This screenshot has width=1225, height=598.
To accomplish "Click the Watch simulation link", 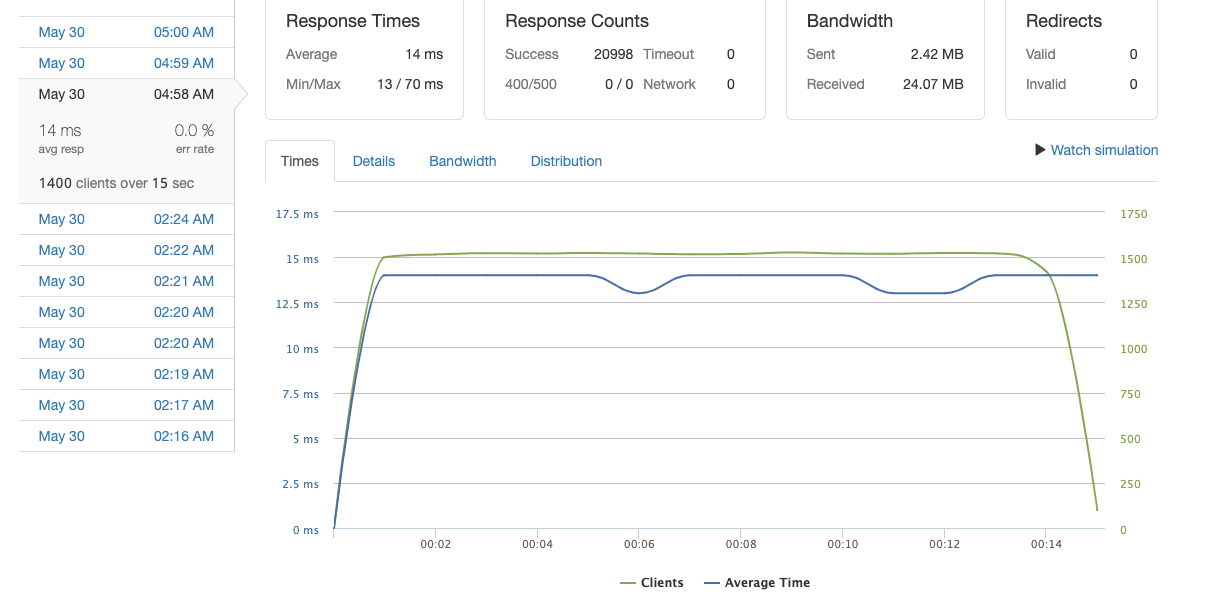I will 1104,150.
